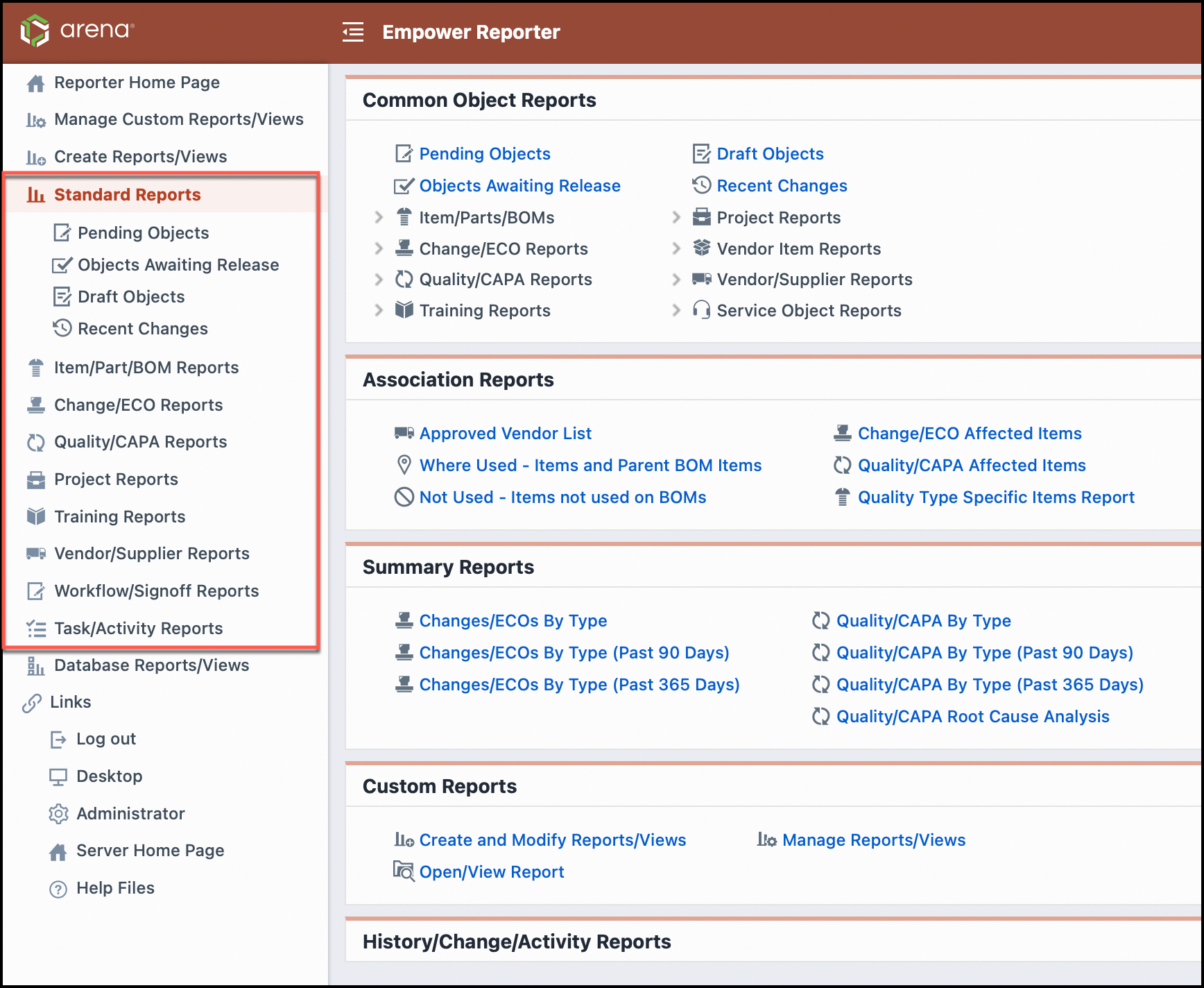This screenshot has height=988, width=1204.
Task: Click the Not Used prohibited icon
Action: (x=404, y=497)
